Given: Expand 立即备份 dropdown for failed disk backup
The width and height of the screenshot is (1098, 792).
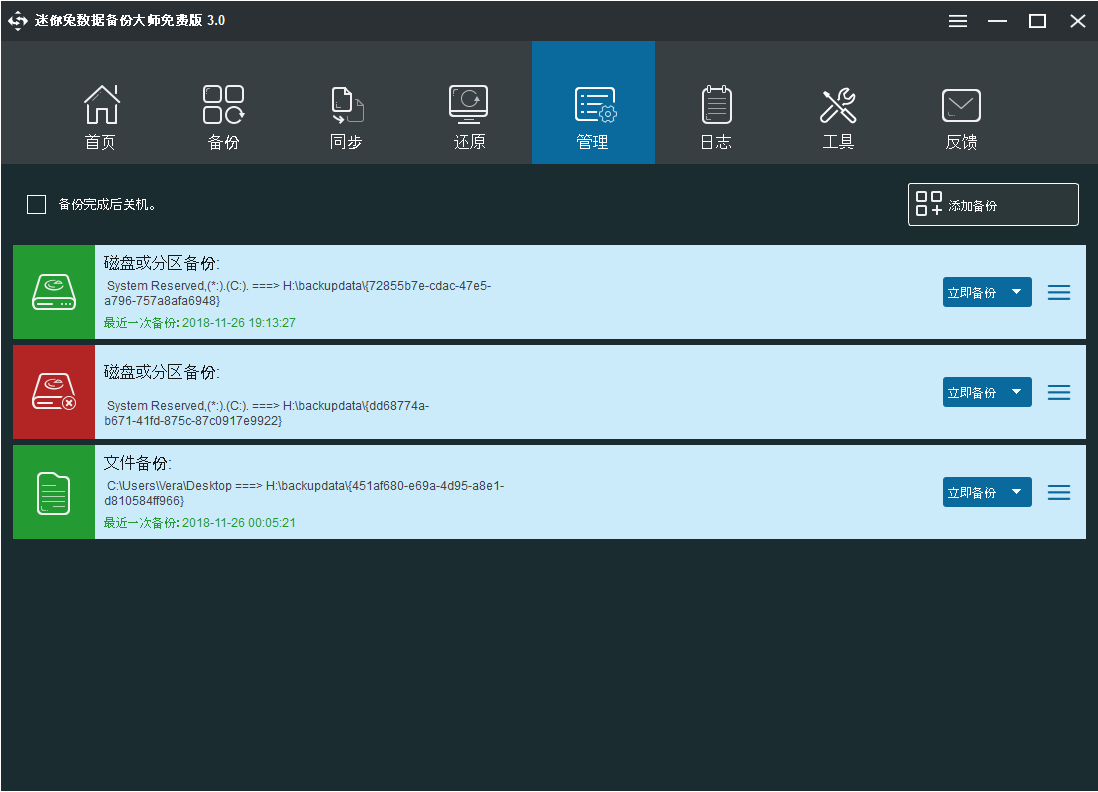Looking at the screenshot, I should point(1016,392).
